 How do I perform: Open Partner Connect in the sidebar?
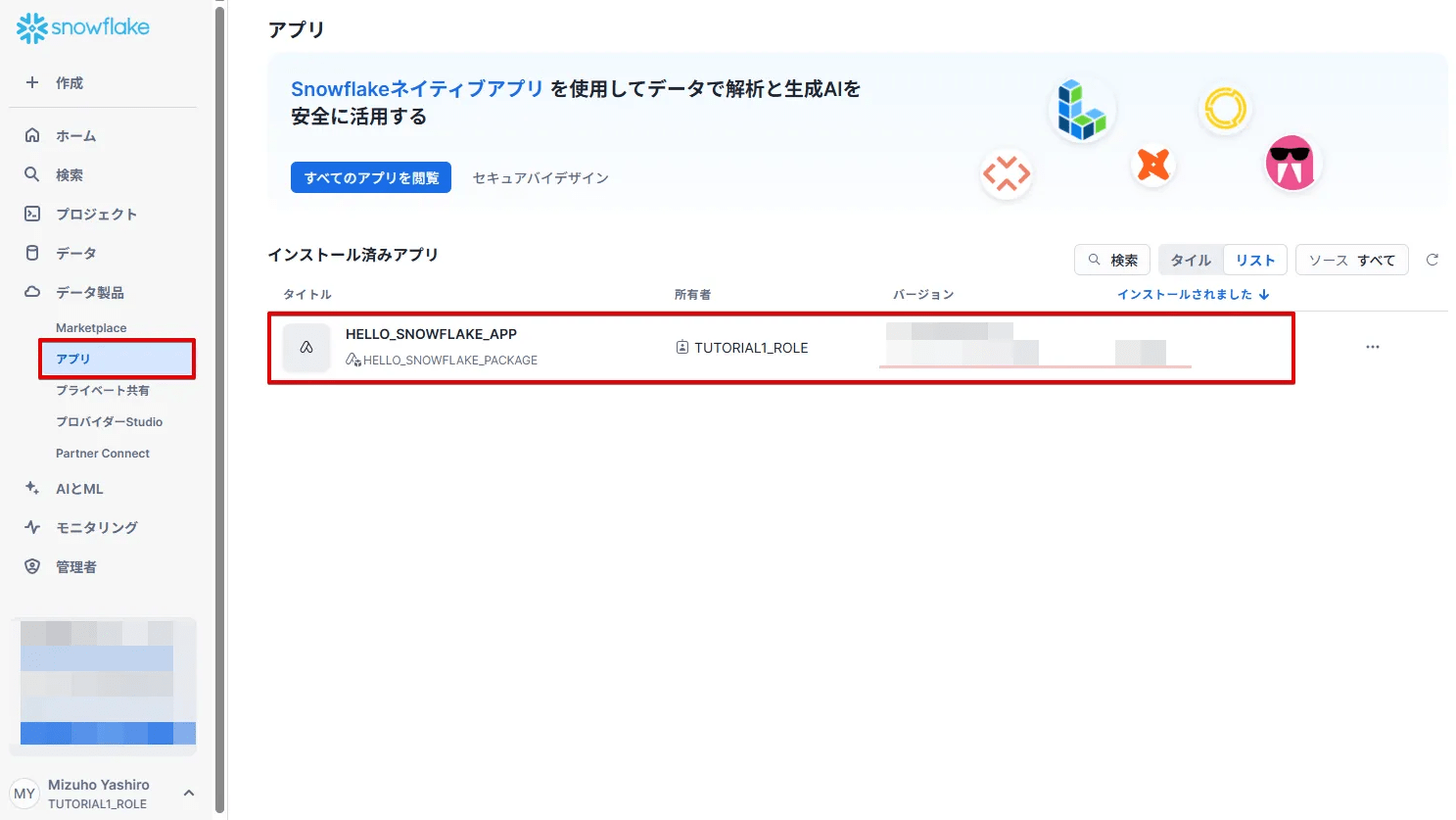coord(103,453)
